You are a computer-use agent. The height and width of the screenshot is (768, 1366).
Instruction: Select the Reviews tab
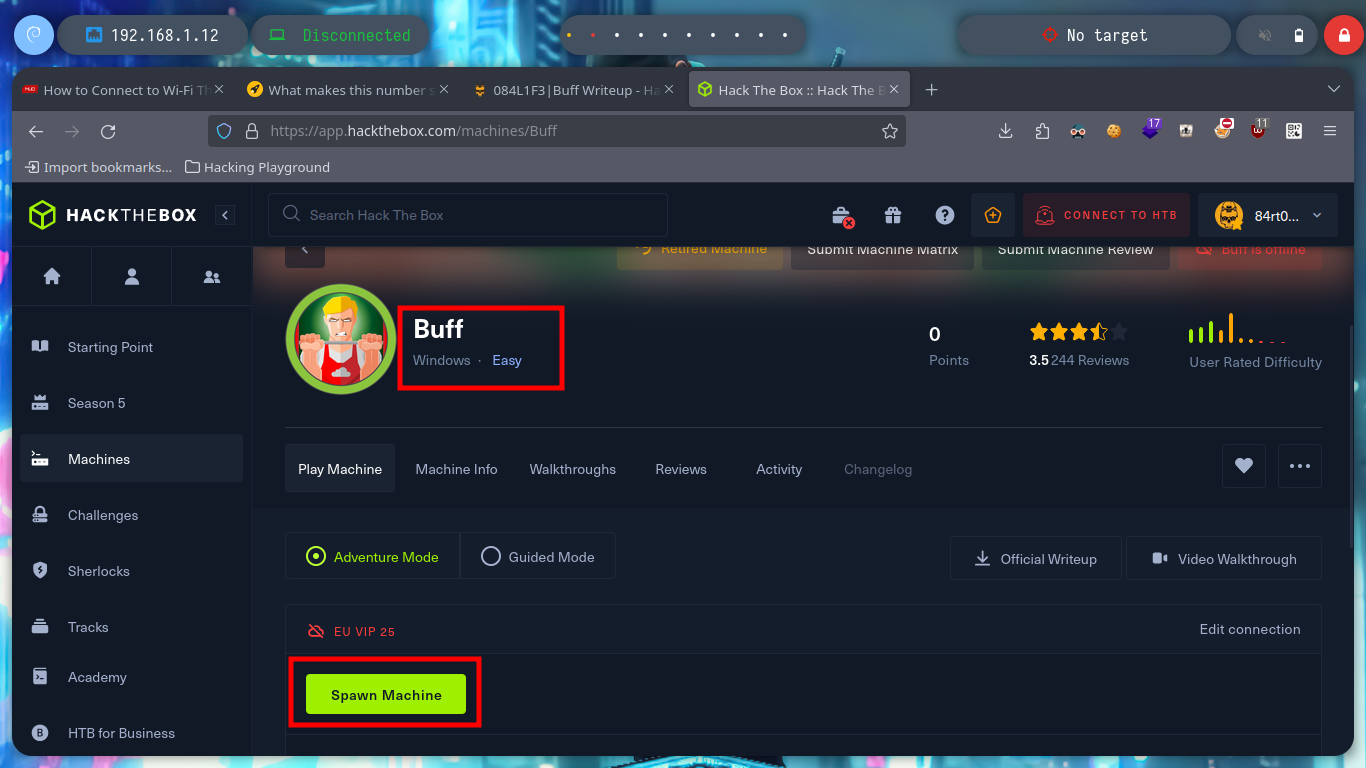coord(681,469)
